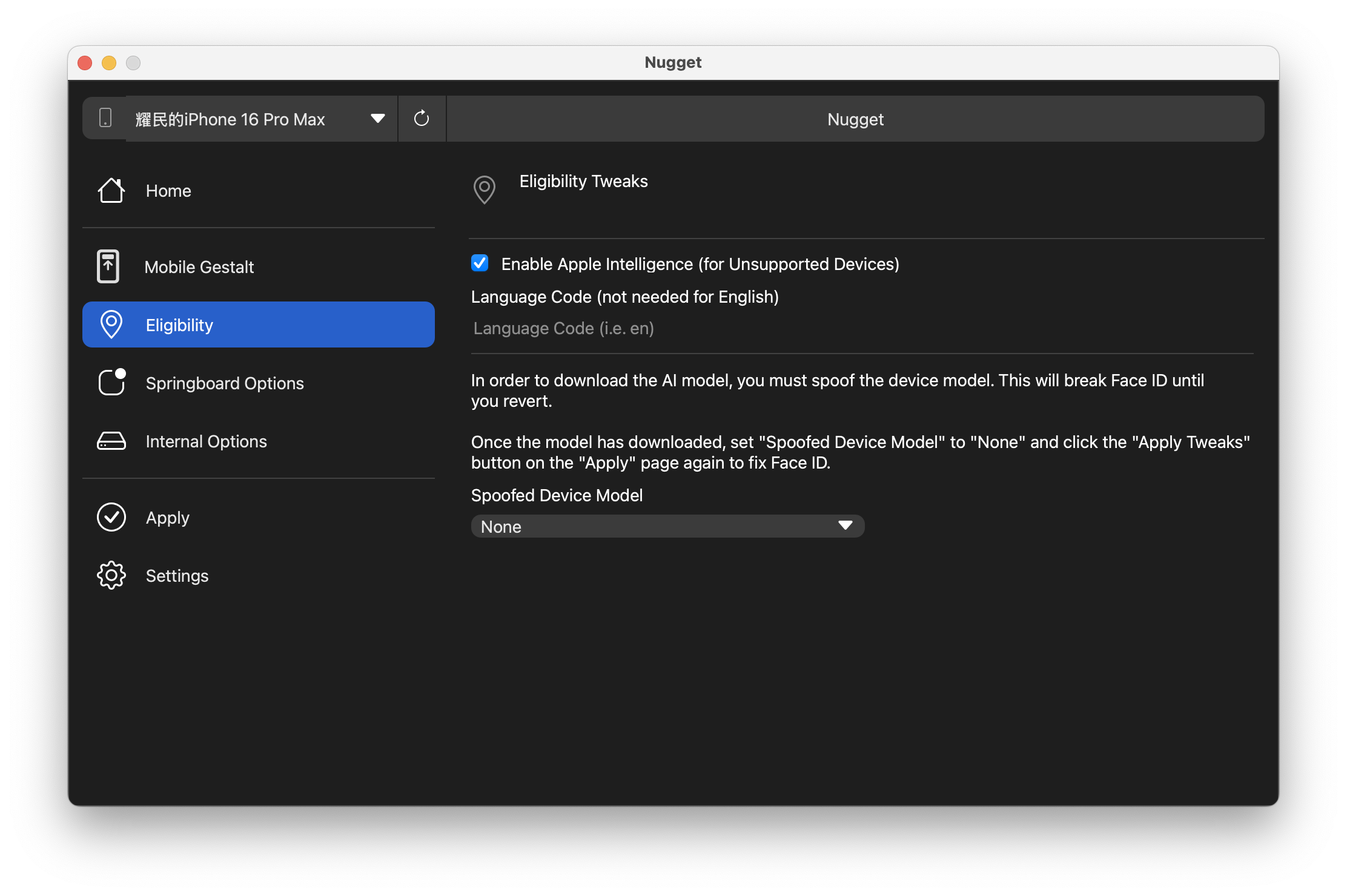Click the Internal Options drive icon
This screenshot has height=896, width=1347.
(111, 441)
